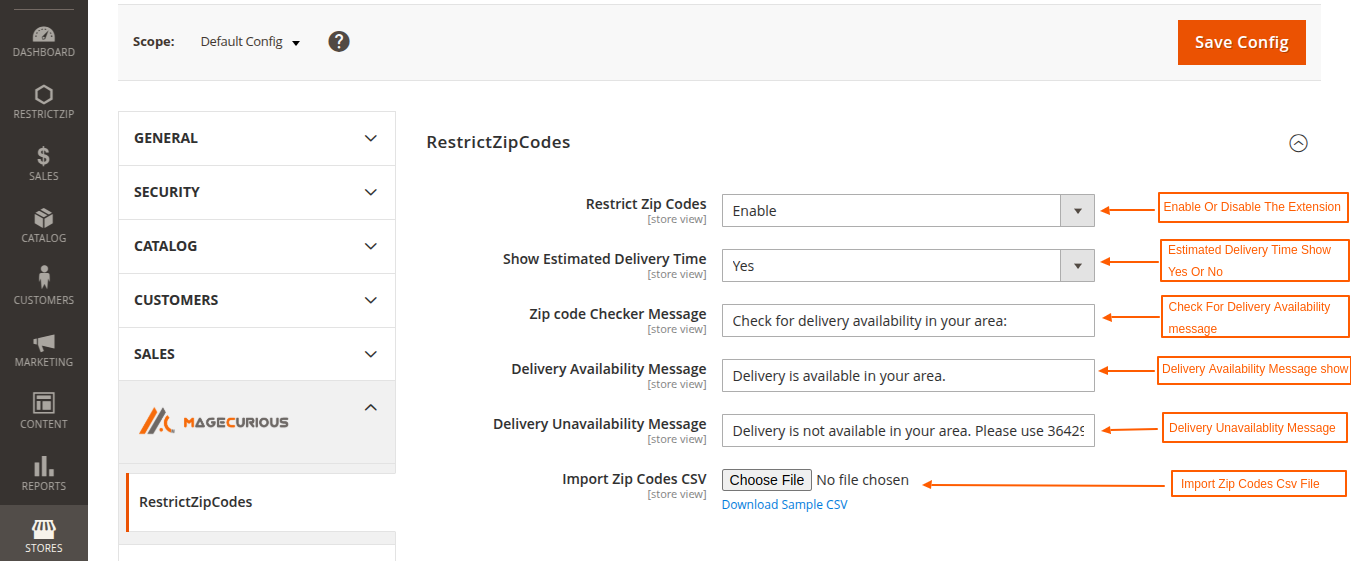
Task: Click the MageCurious logo
Action: (x=213, y=421)
